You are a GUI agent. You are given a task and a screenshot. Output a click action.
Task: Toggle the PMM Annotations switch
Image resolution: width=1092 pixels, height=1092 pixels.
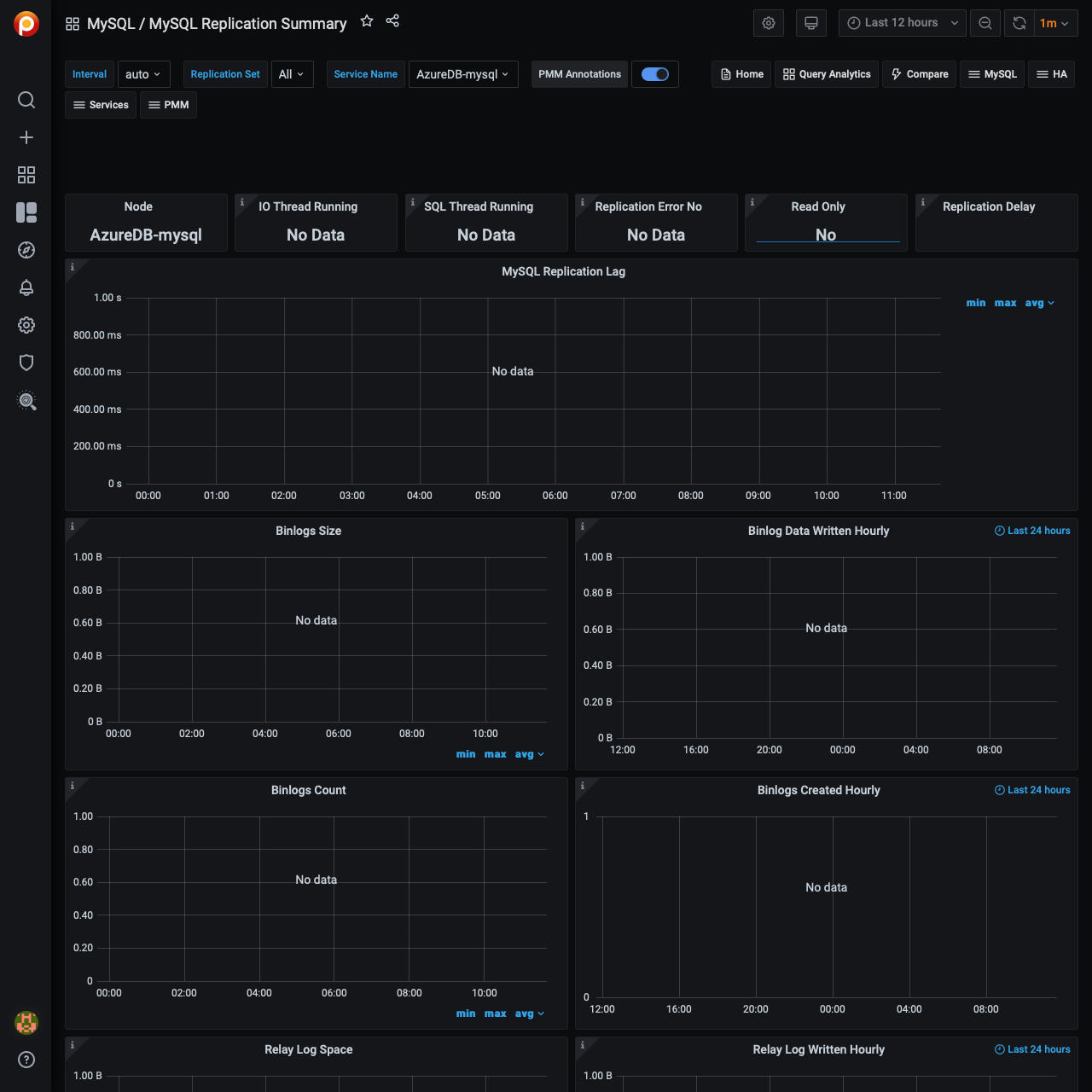coord(655,74)
